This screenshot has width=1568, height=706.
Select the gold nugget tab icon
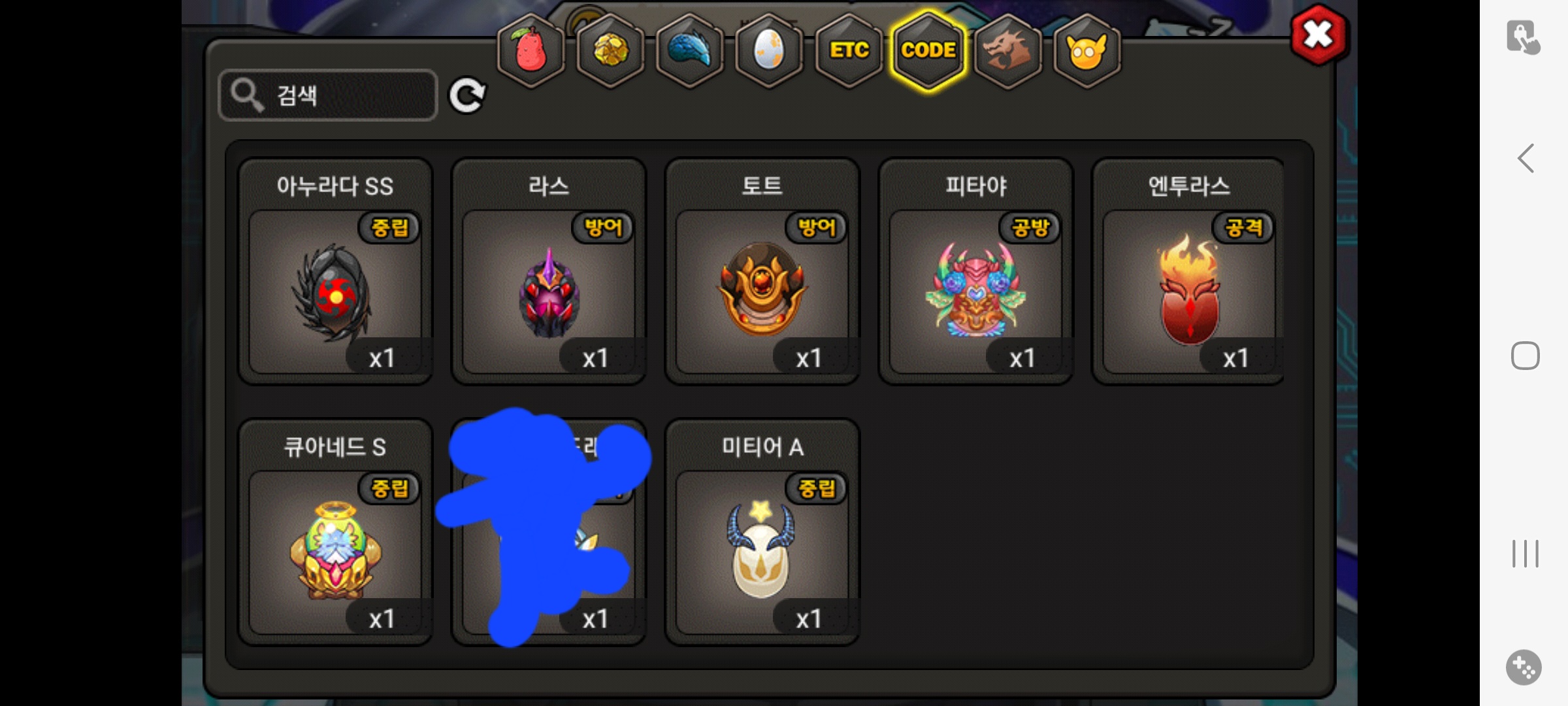coord(611,50)
